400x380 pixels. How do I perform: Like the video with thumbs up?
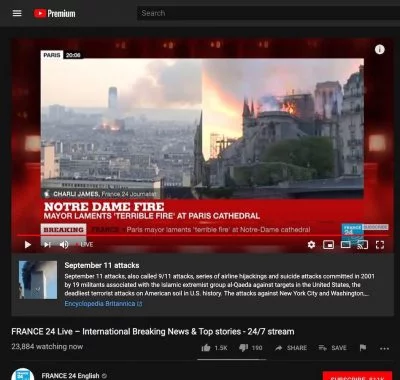coord(206,348)
